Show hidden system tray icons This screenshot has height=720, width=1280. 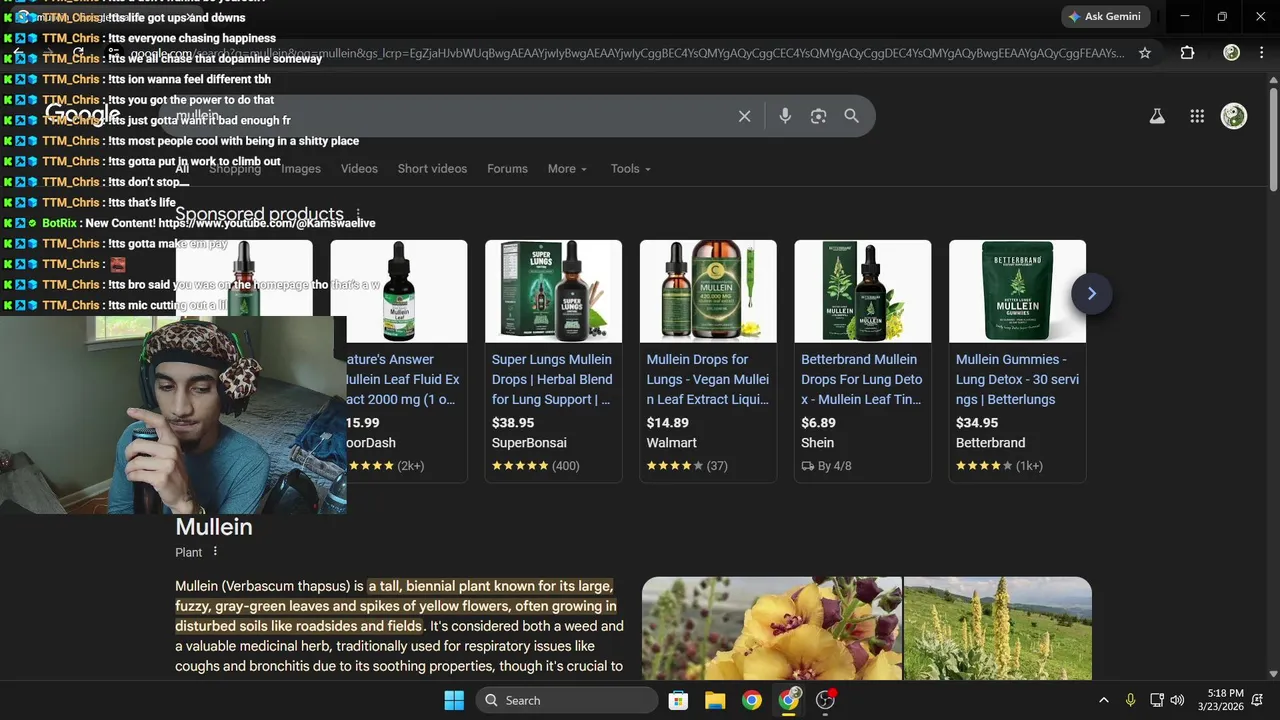tap(1103, 700)
